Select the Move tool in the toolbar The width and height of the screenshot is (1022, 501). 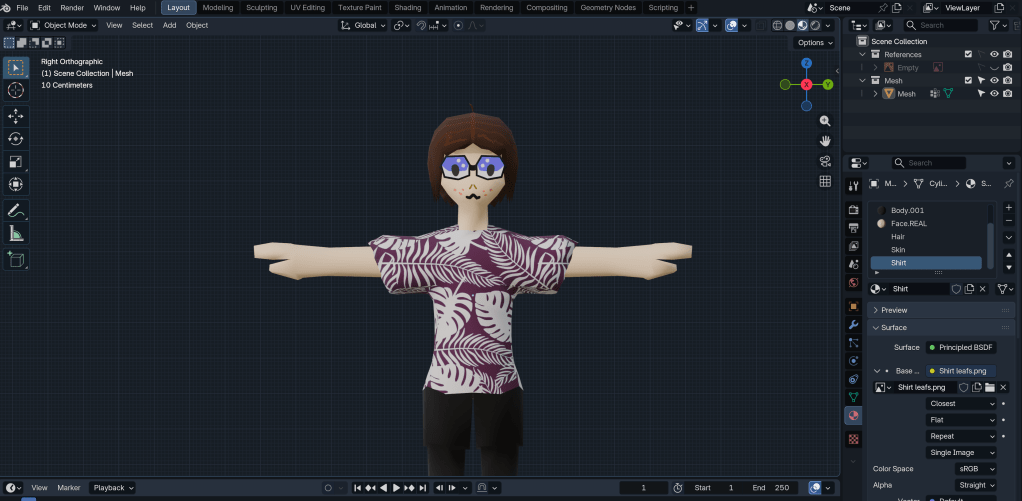coord(16,116)
